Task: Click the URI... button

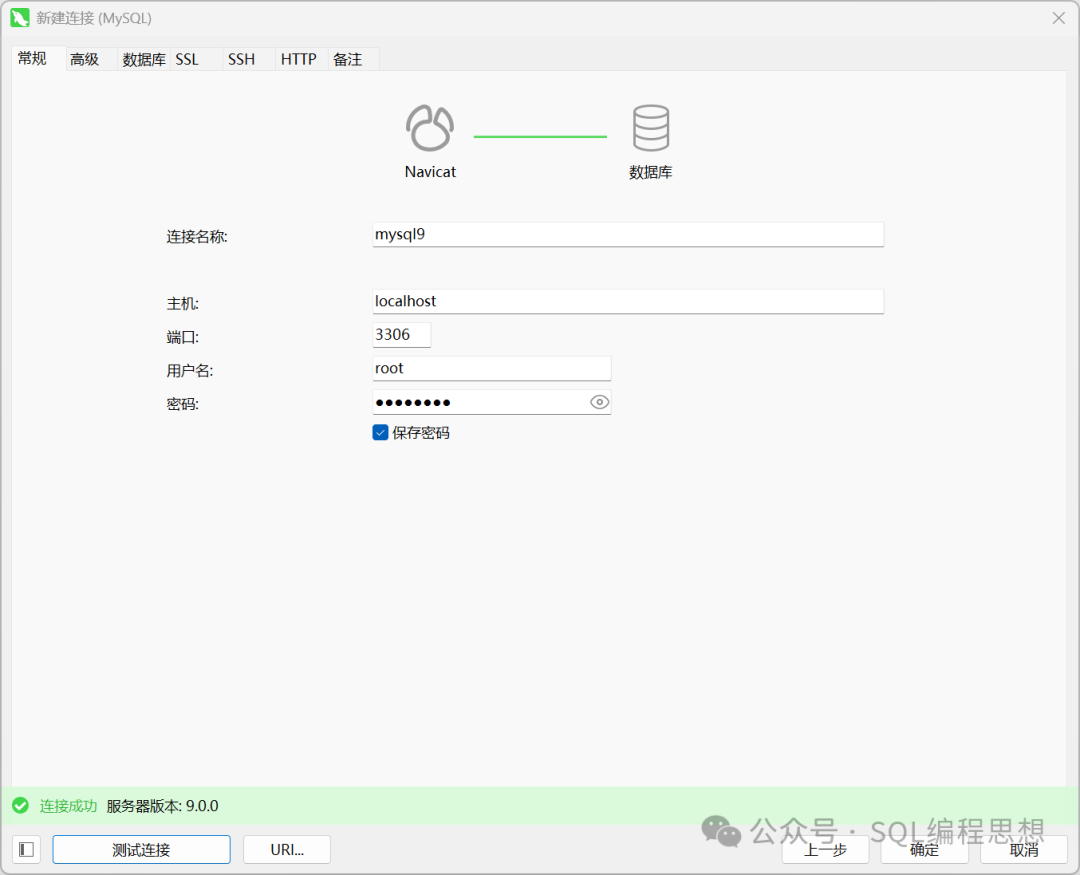Action: pos(287,850)
